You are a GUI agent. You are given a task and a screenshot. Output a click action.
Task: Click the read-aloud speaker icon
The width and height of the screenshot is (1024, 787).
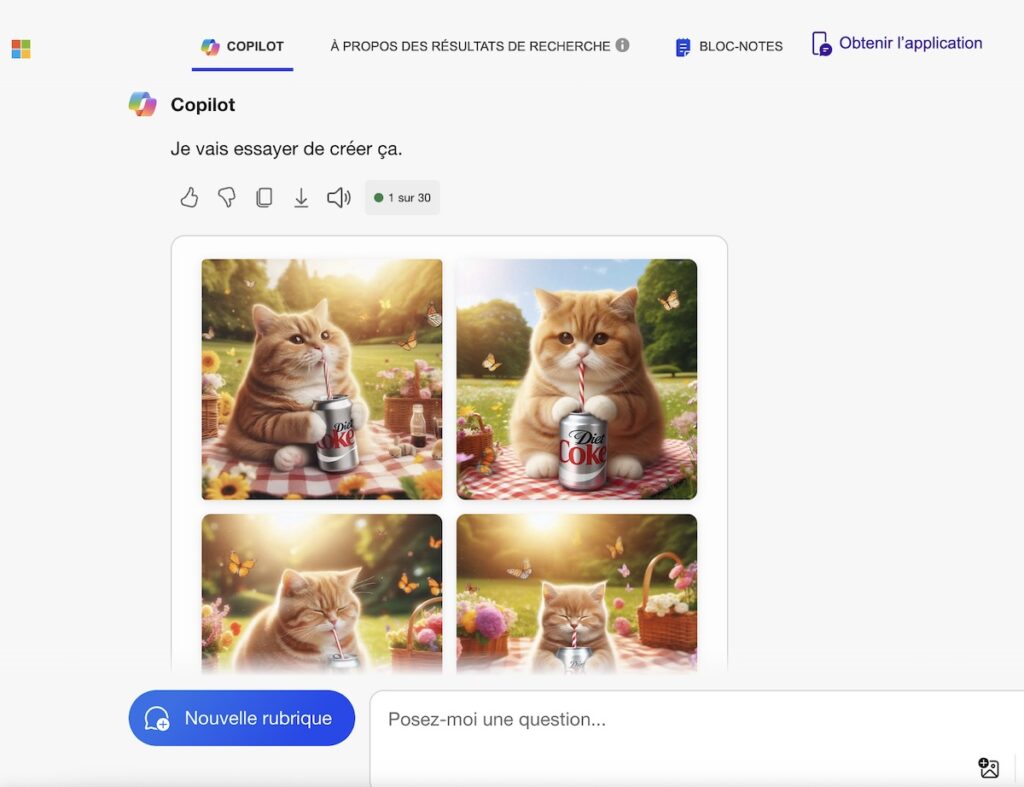338,198
